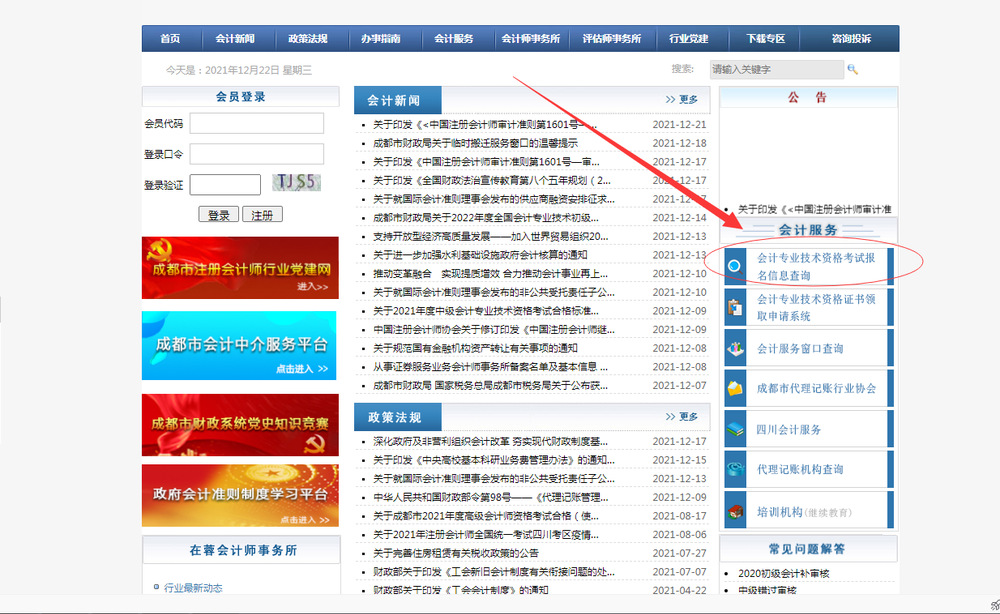Expand more news with 会计新闻 的 更多 link
This screenshot has height=614, width=1000.
(x=686, y=98)
